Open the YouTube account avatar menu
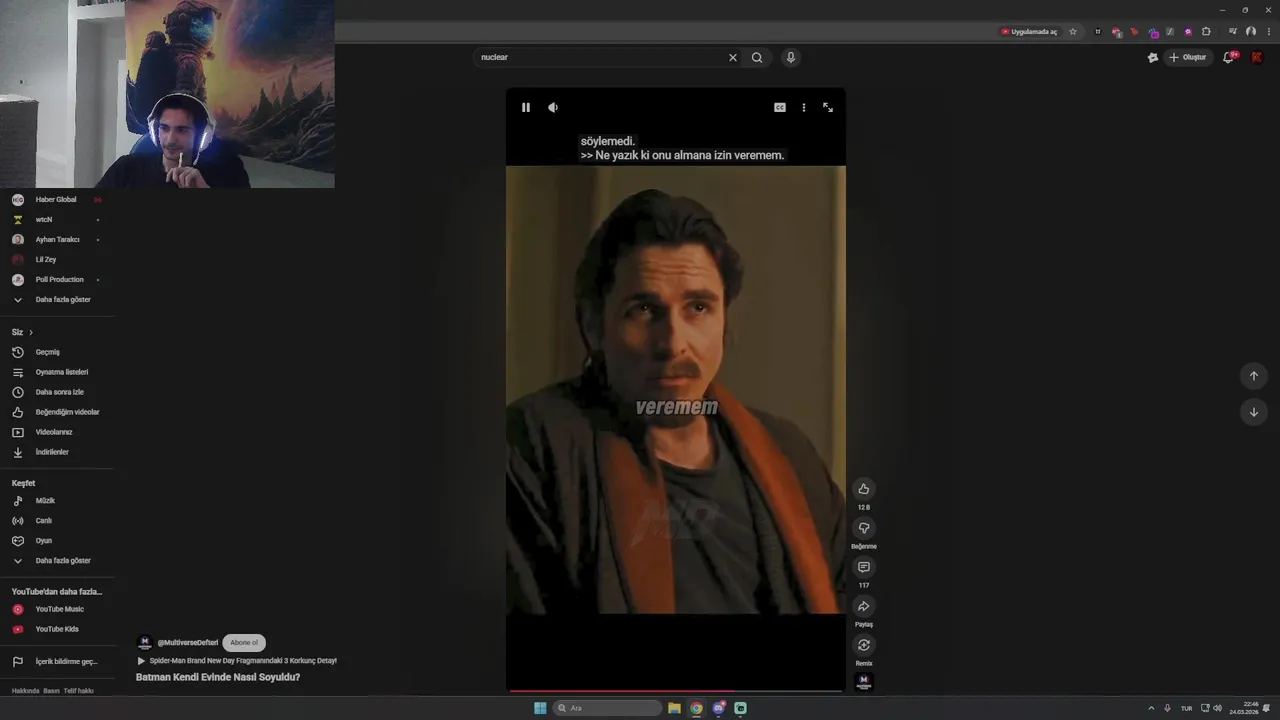Screen dimensions: 1280x720 coord(1257,58)
